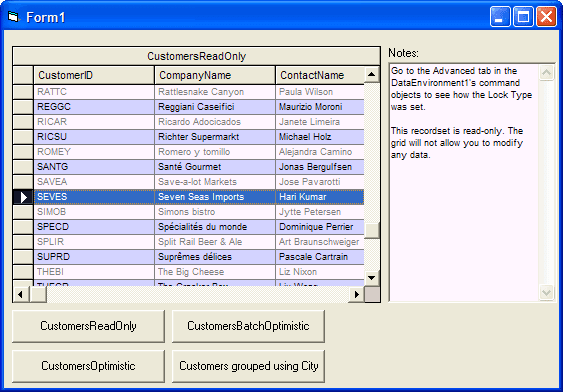
Task: Select the row selector beside THEBI
Action: [23, 272]
